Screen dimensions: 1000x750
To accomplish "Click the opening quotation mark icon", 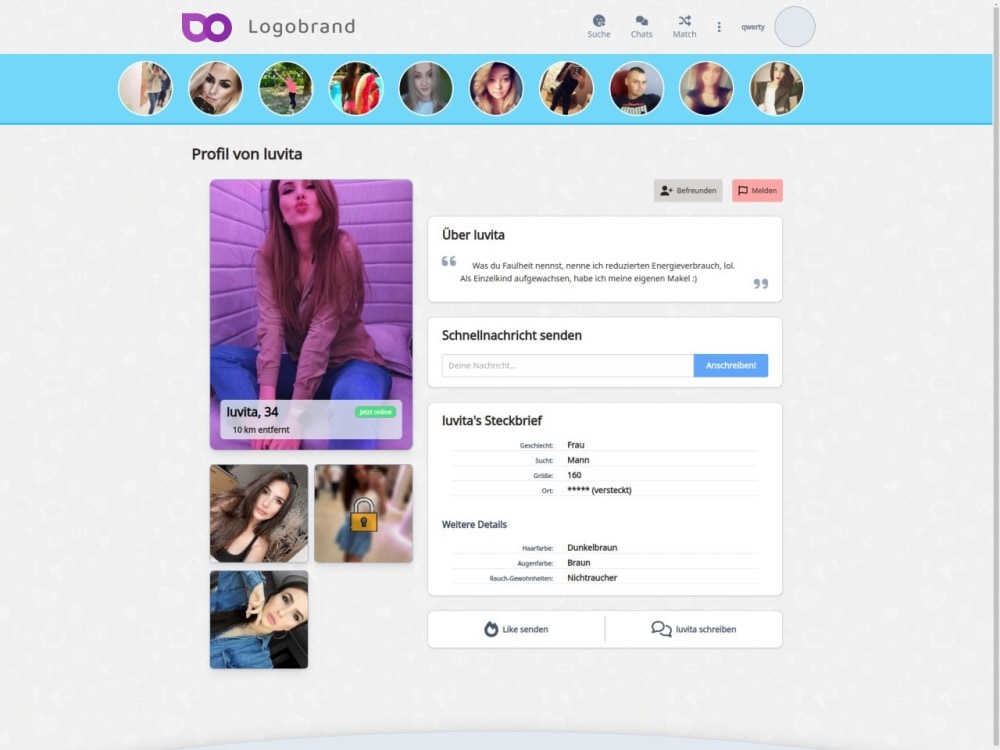I will point(449,261).
